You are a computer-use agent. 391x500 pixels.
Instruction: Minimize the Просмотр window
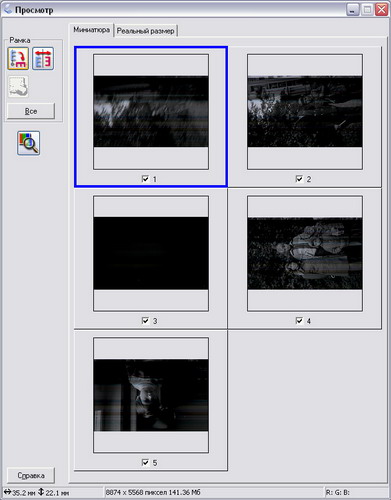point(352,9)
